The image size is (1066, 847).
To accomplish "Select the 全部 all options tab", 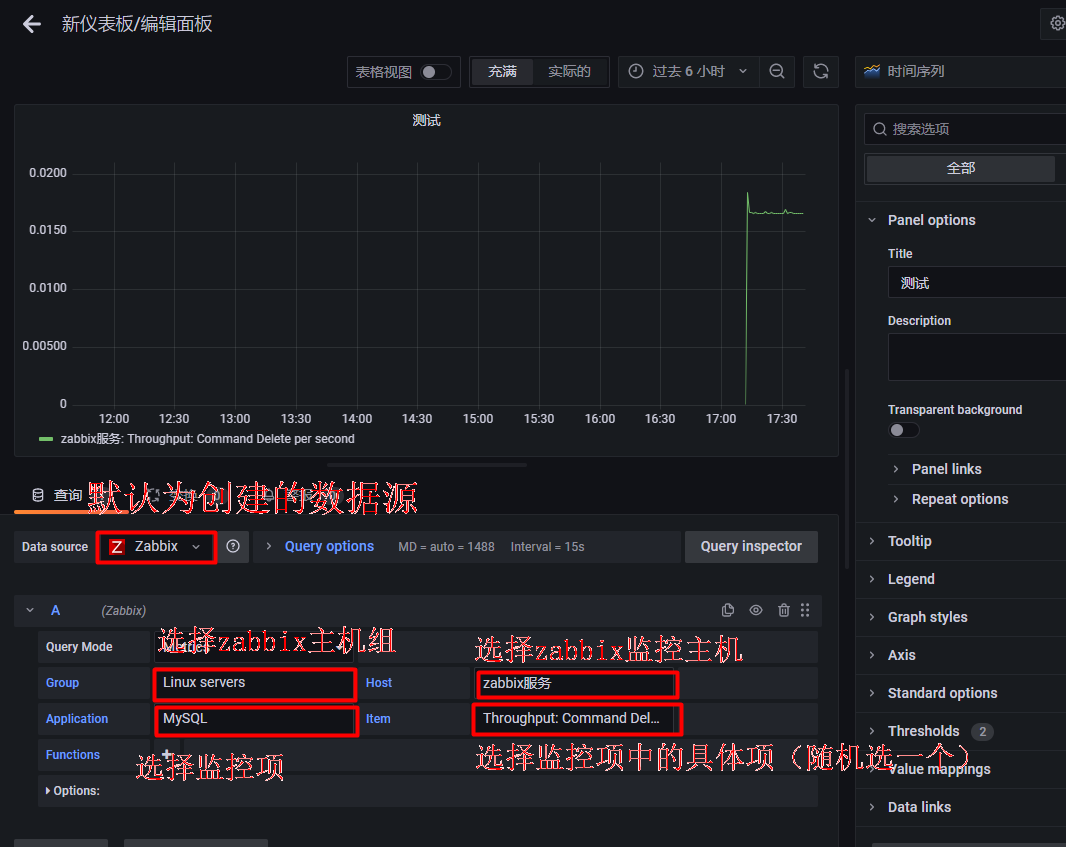I will (961, 169).
